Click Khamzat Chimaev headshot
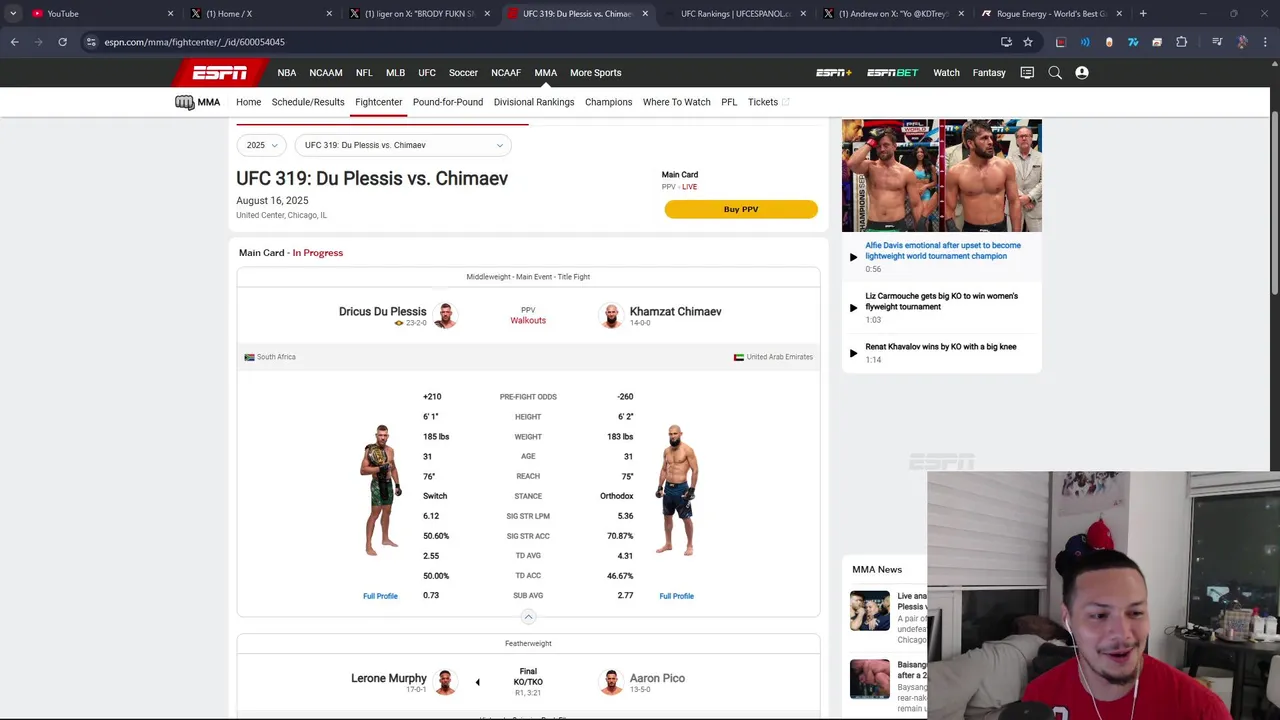 pyautogui.click(x=611, y=315)
